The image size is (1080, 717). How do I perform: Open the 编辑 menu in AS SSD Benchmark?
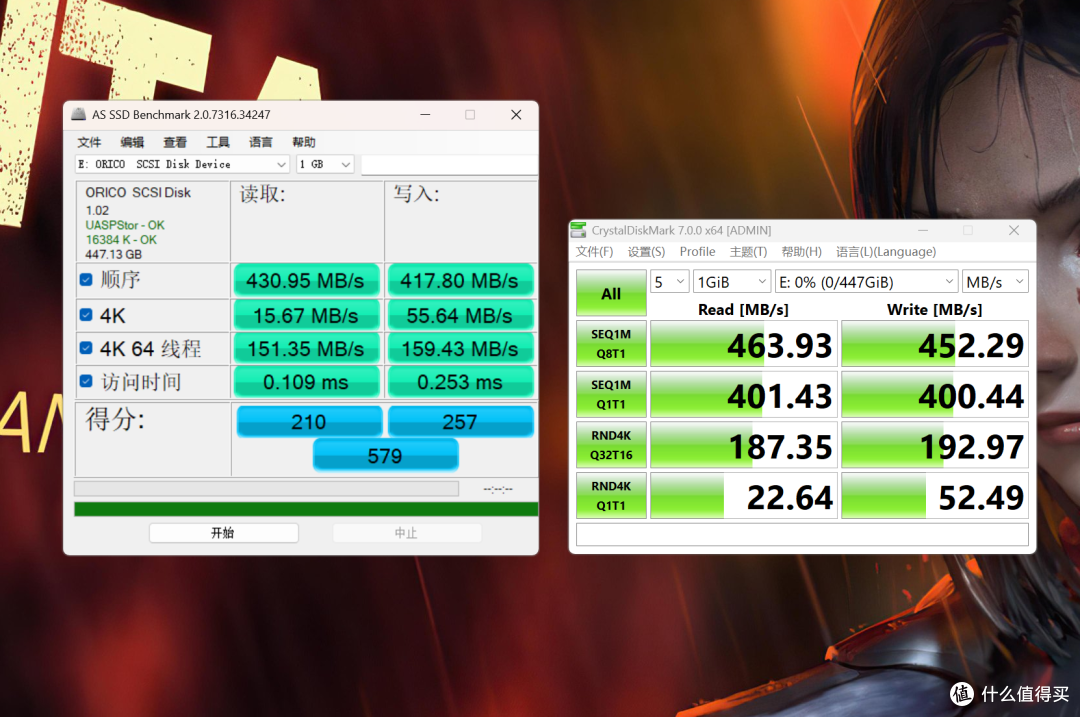point(132,142)
